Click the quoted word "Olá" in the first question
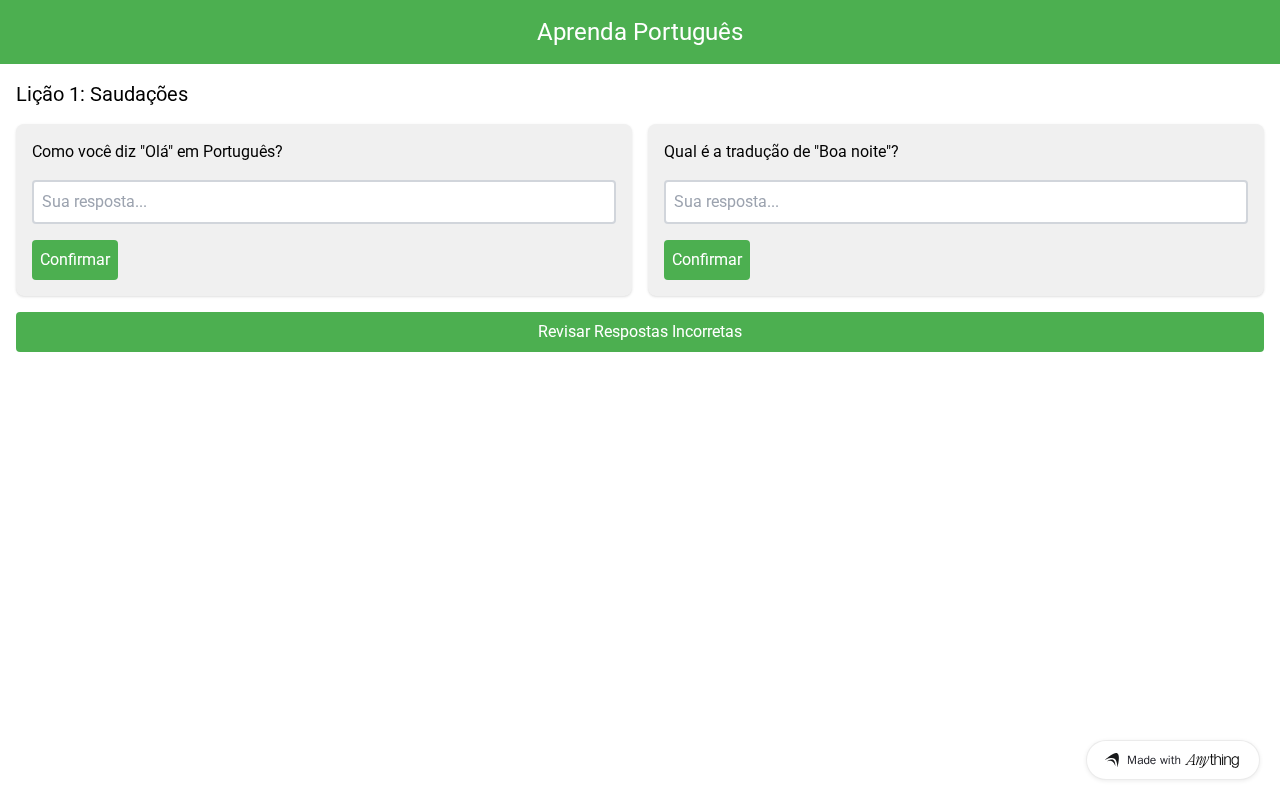Viewport: 1280px width, 800px height. click(156, 152)
